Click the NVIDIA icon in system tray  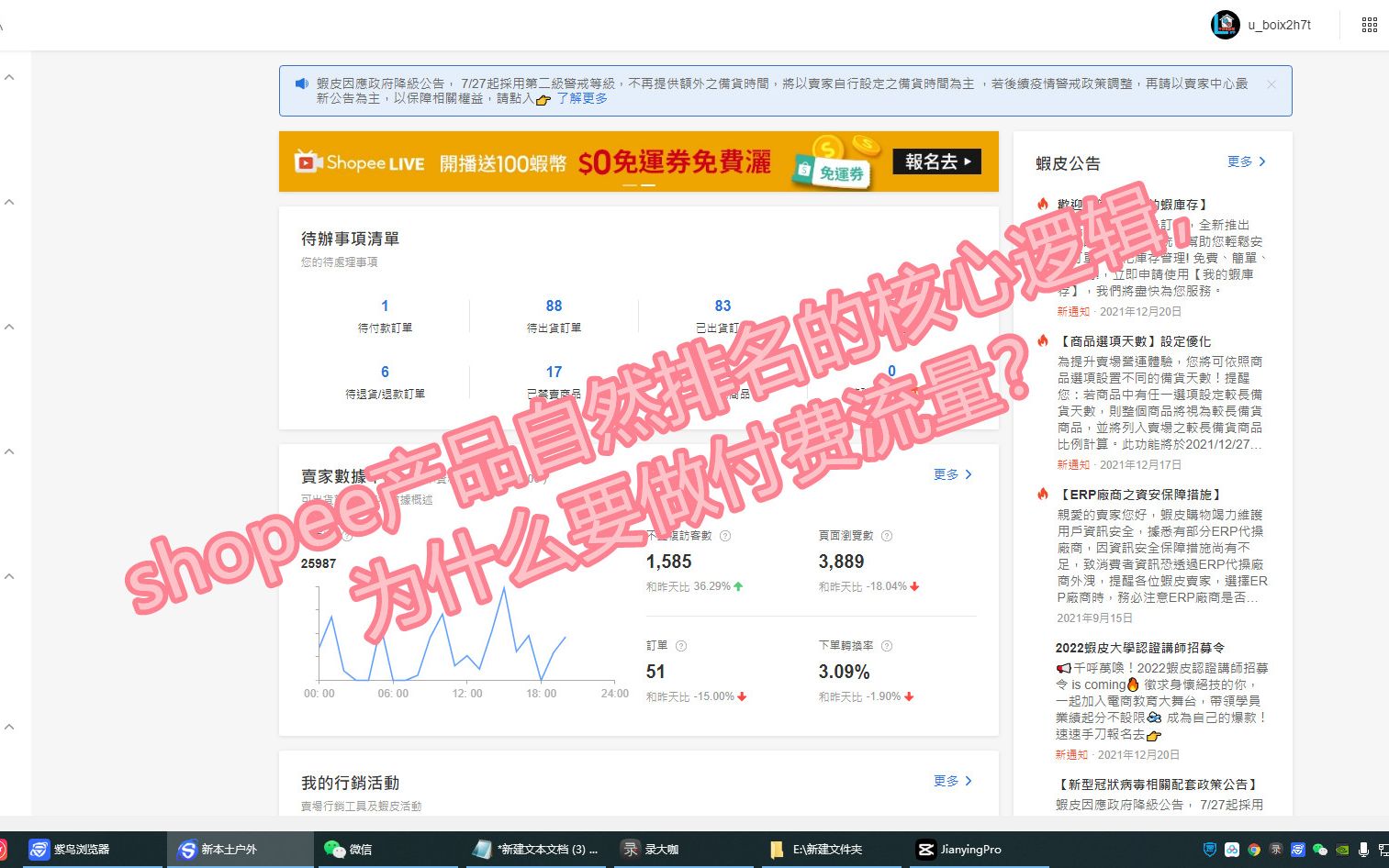click(1342, 850)
